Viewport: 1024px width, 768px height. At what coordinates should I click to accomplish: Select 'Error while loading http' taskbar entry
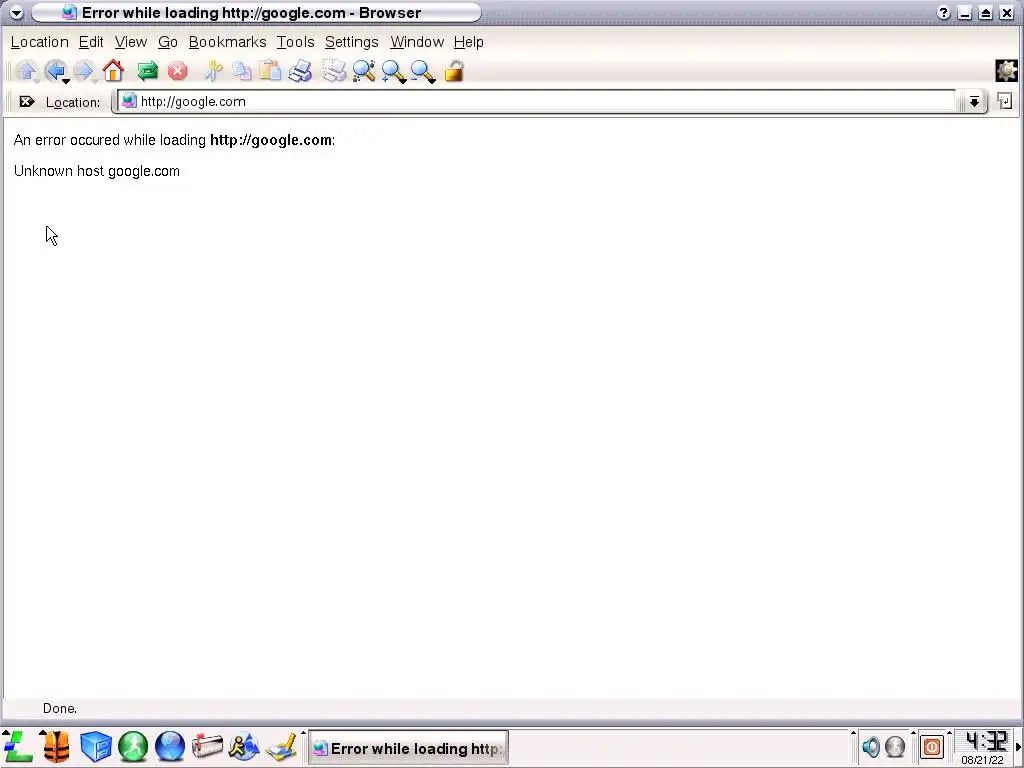pyautogui.click(x=408, y=748)
